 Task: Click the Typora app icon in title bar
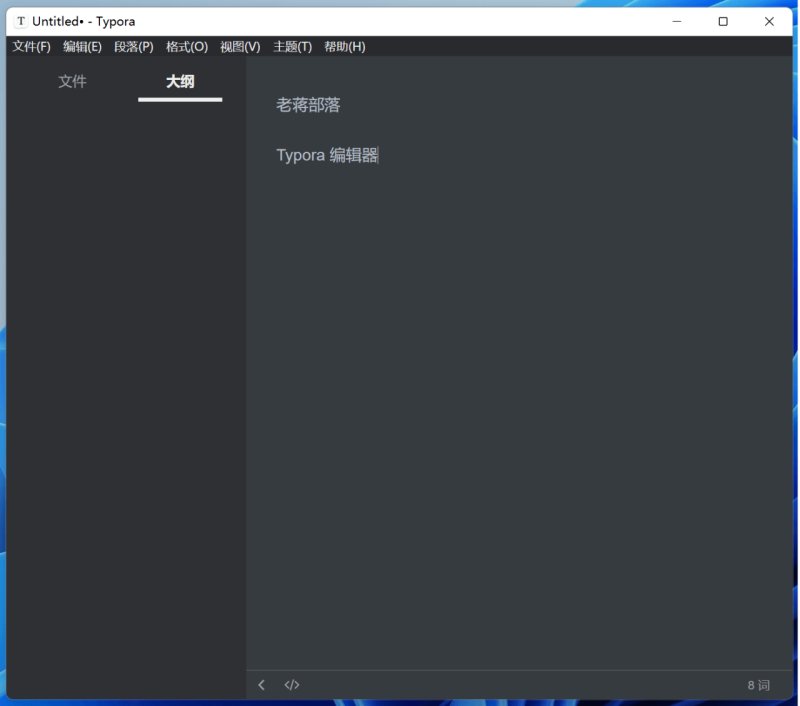coord(21,21)
